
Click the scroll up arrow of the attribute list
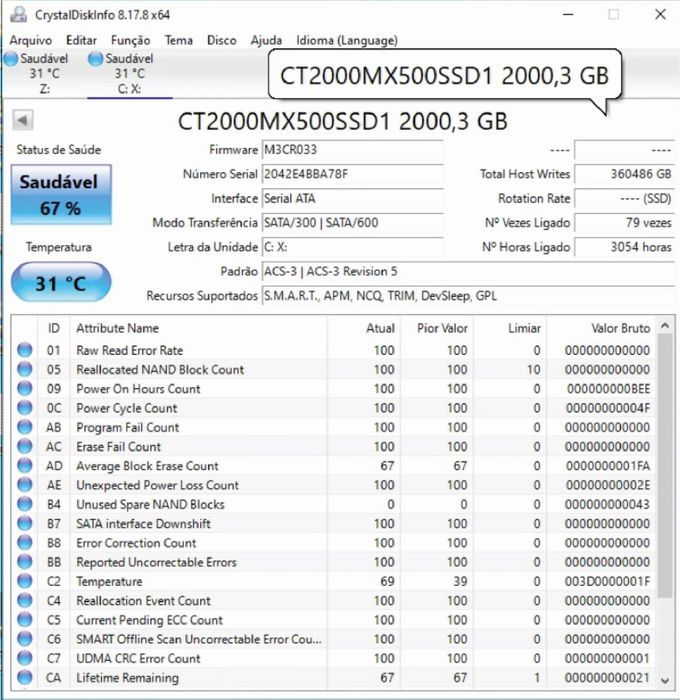click(665, 326)
